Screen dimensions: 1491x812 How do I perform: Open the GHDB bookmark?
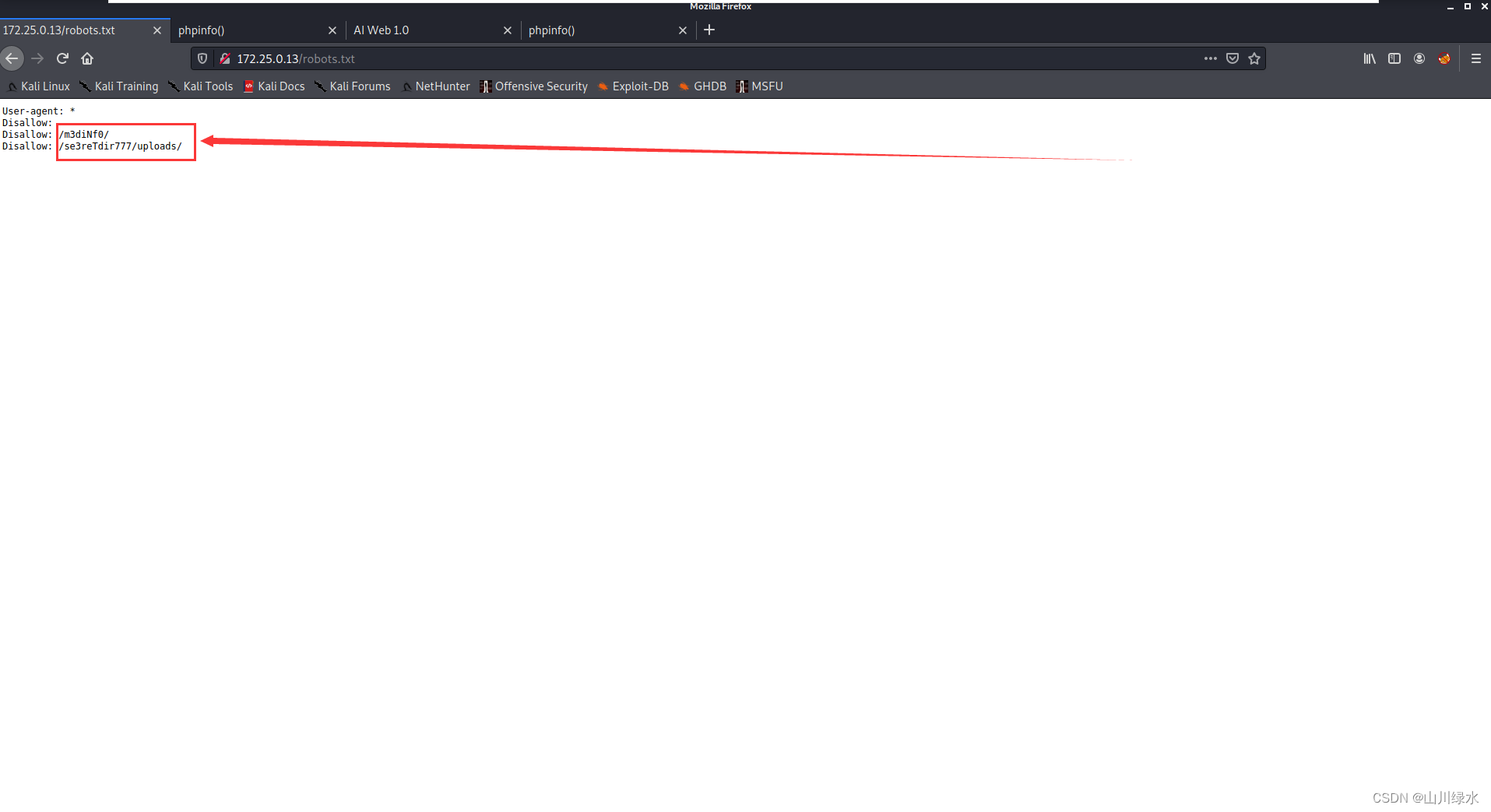(x=703, y=86)
